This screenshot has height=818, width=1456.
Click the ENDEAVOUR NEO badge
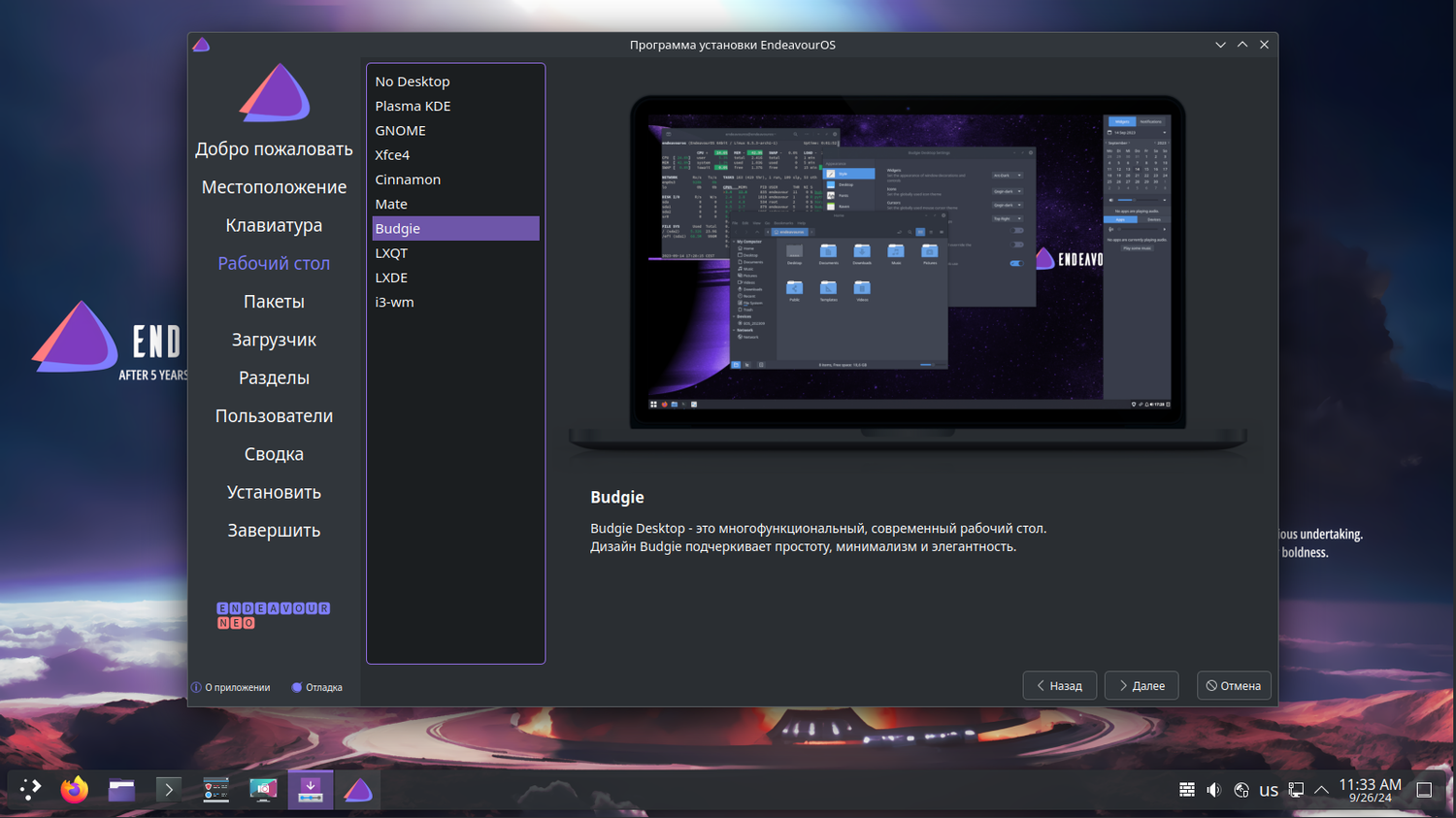pos(274,615)
